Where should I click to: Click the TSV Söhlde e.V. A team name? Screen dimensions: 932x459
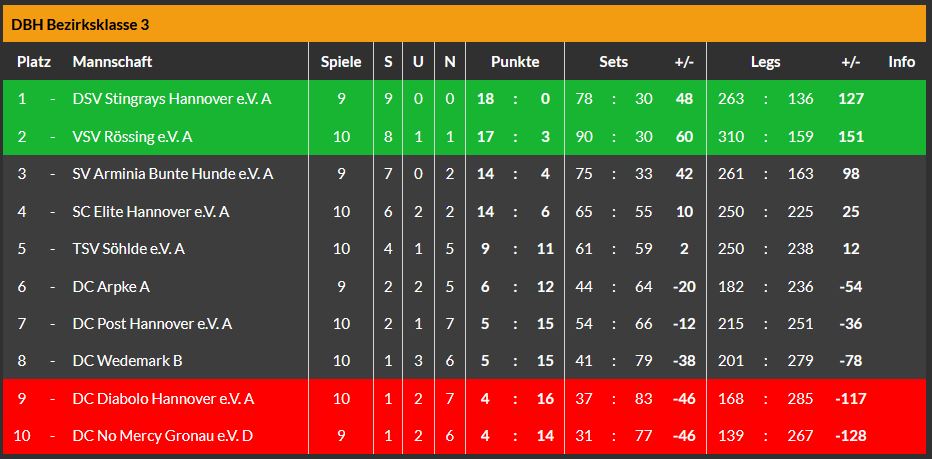pos(129,249)
